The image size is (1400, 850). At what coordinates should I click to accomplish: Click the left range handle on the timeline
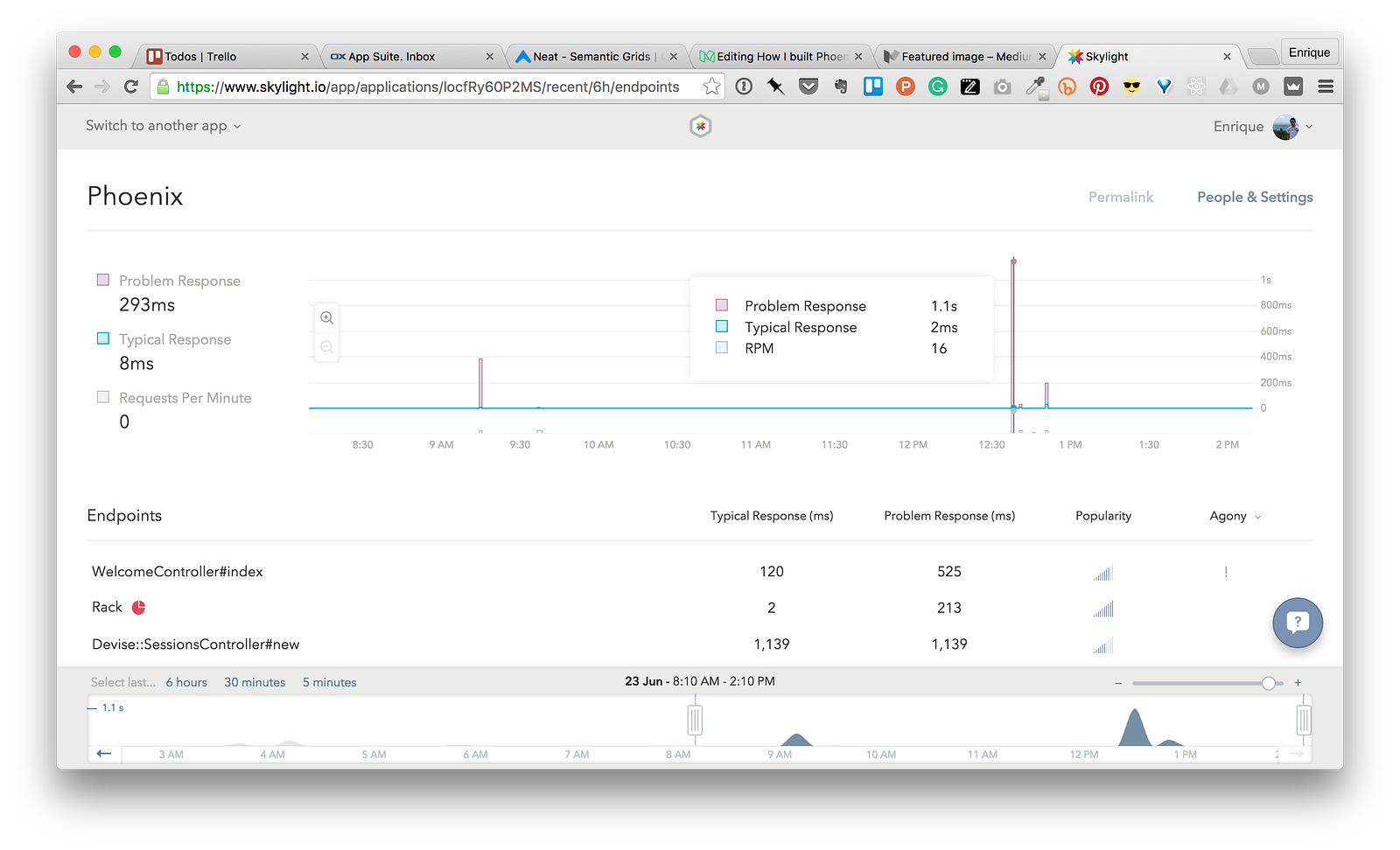695,721
